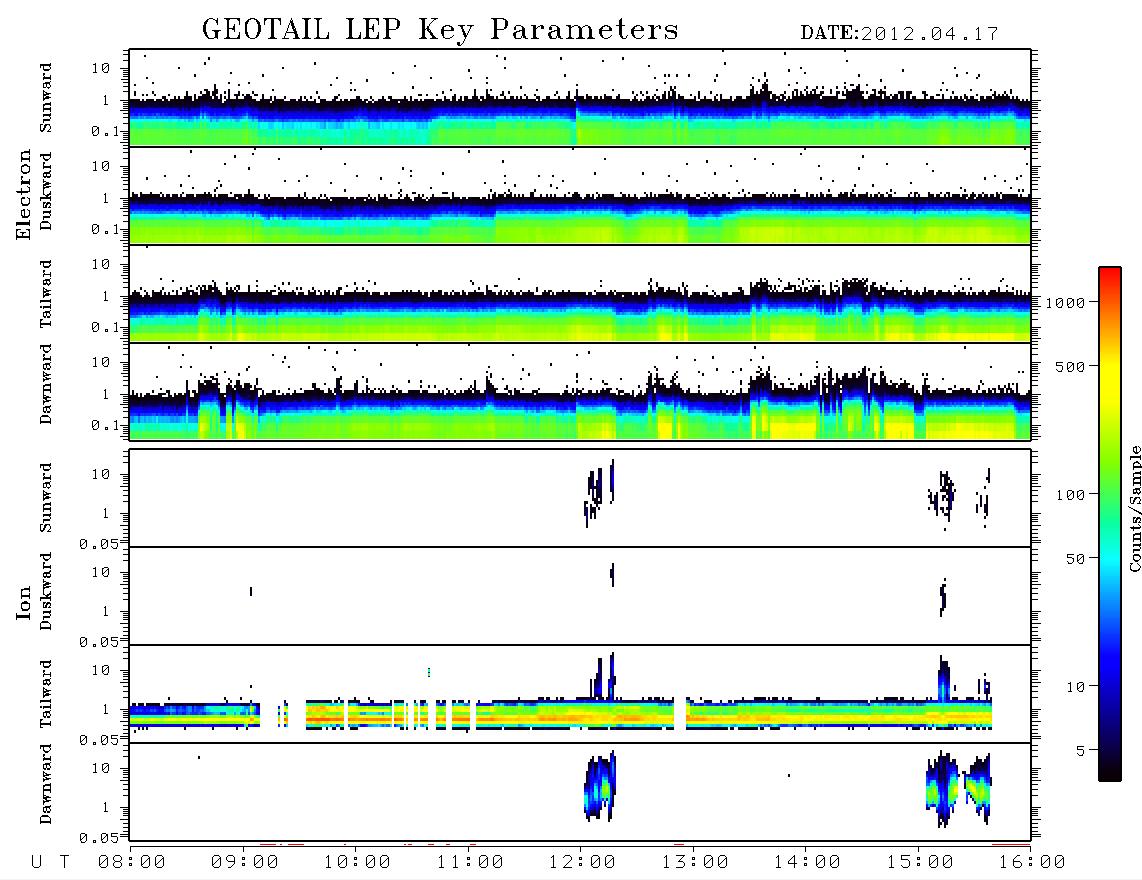The image size is (1142, 880).
Task: Click the Ion Duskward streak near 15:15
Action: point(943,597)
